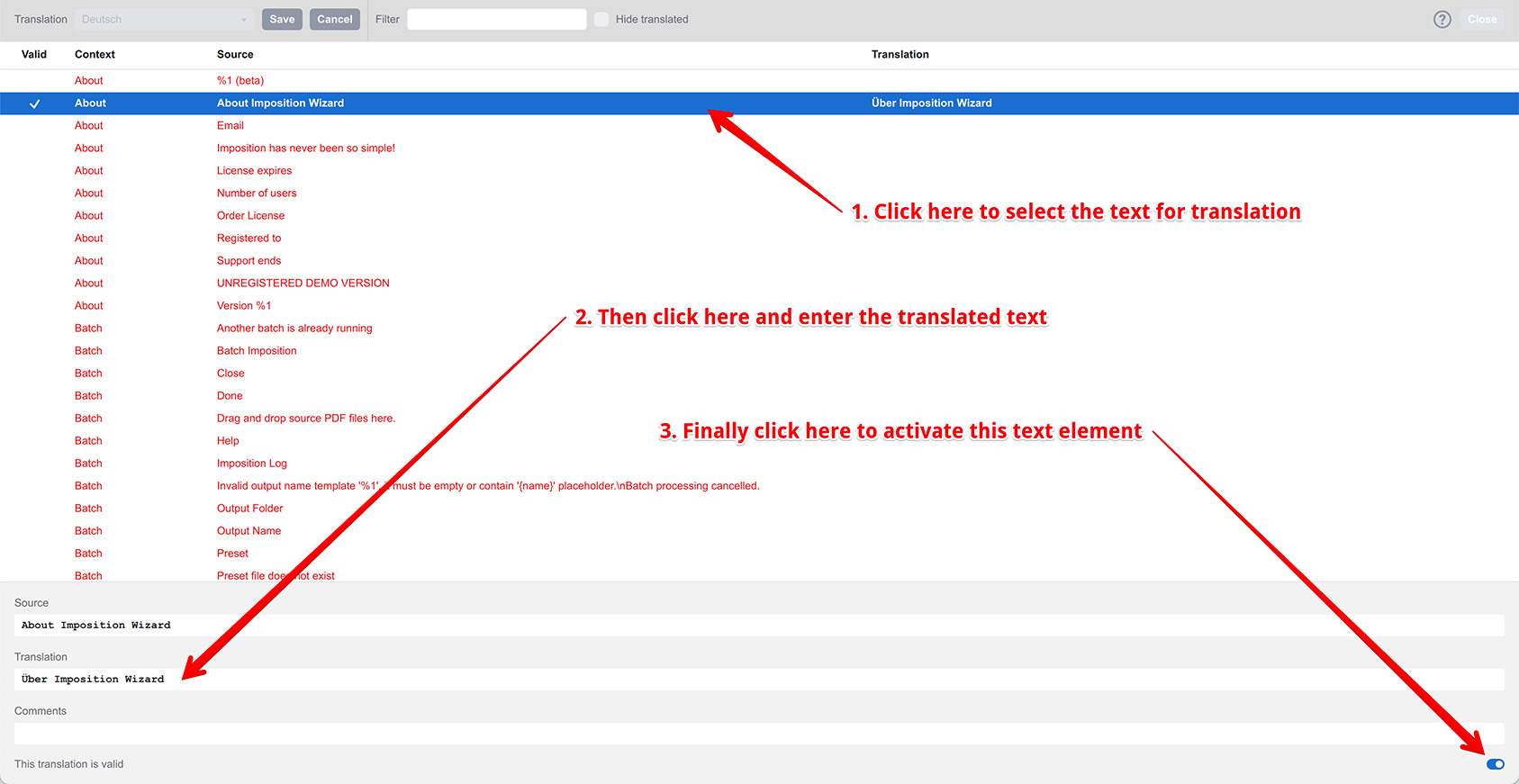The width and height of the screenshot is (1519, 784).
Task: Click the Comments text field
Action: (759, 734)
